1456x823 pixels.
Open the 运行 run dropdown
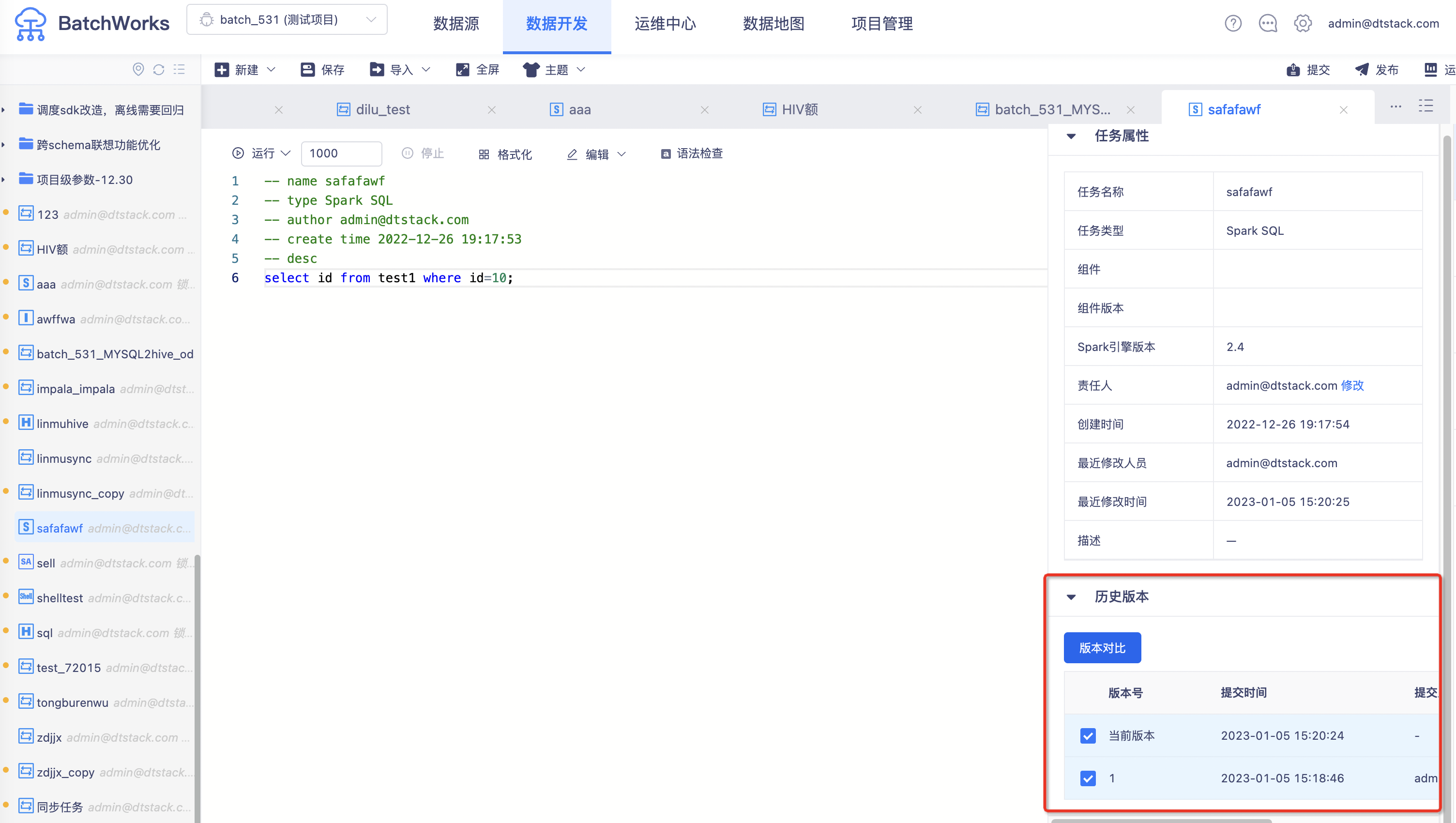coord(261,153)
